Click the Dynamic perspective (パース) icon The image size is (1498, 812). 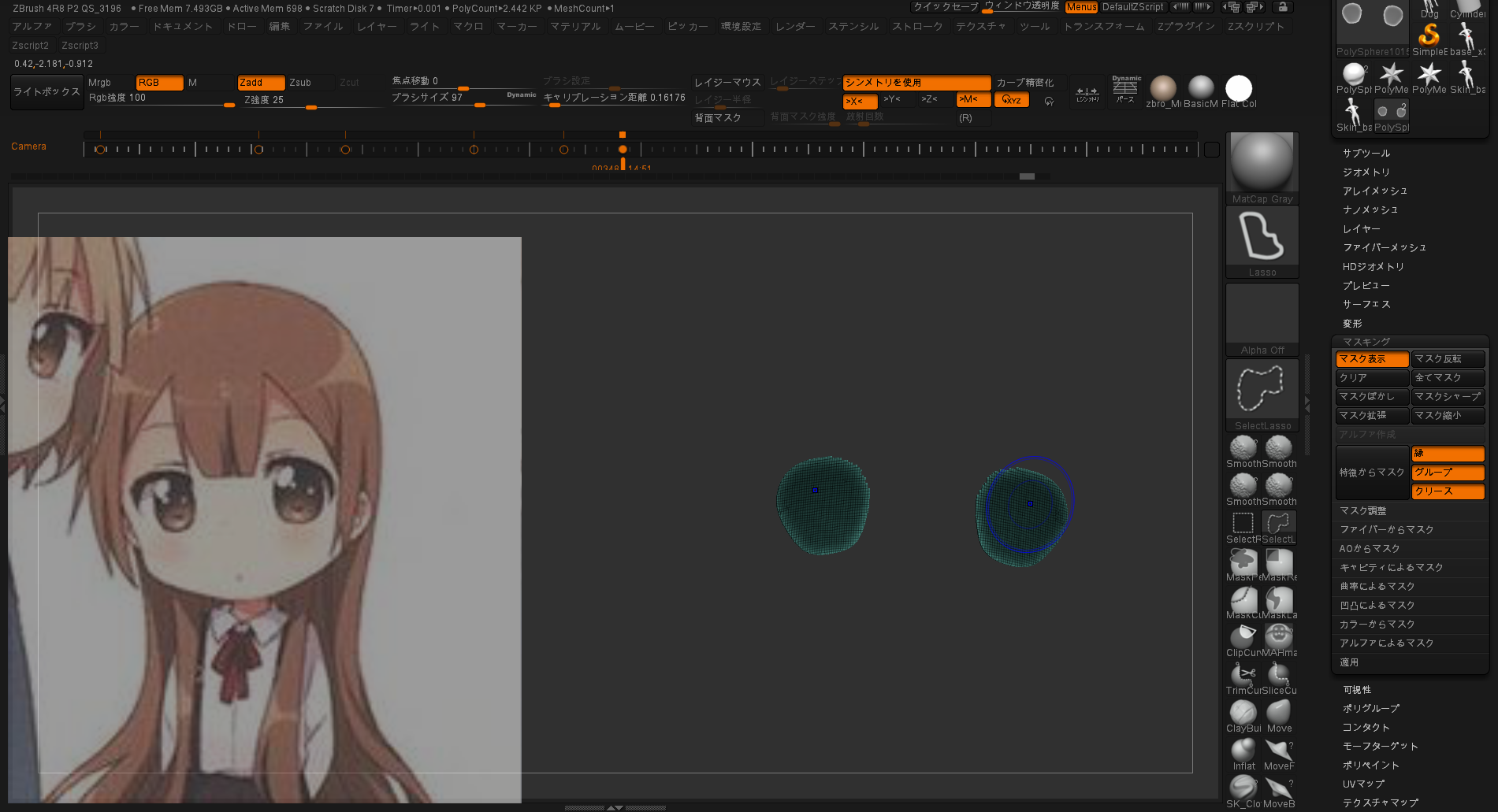pos(1125,90)
